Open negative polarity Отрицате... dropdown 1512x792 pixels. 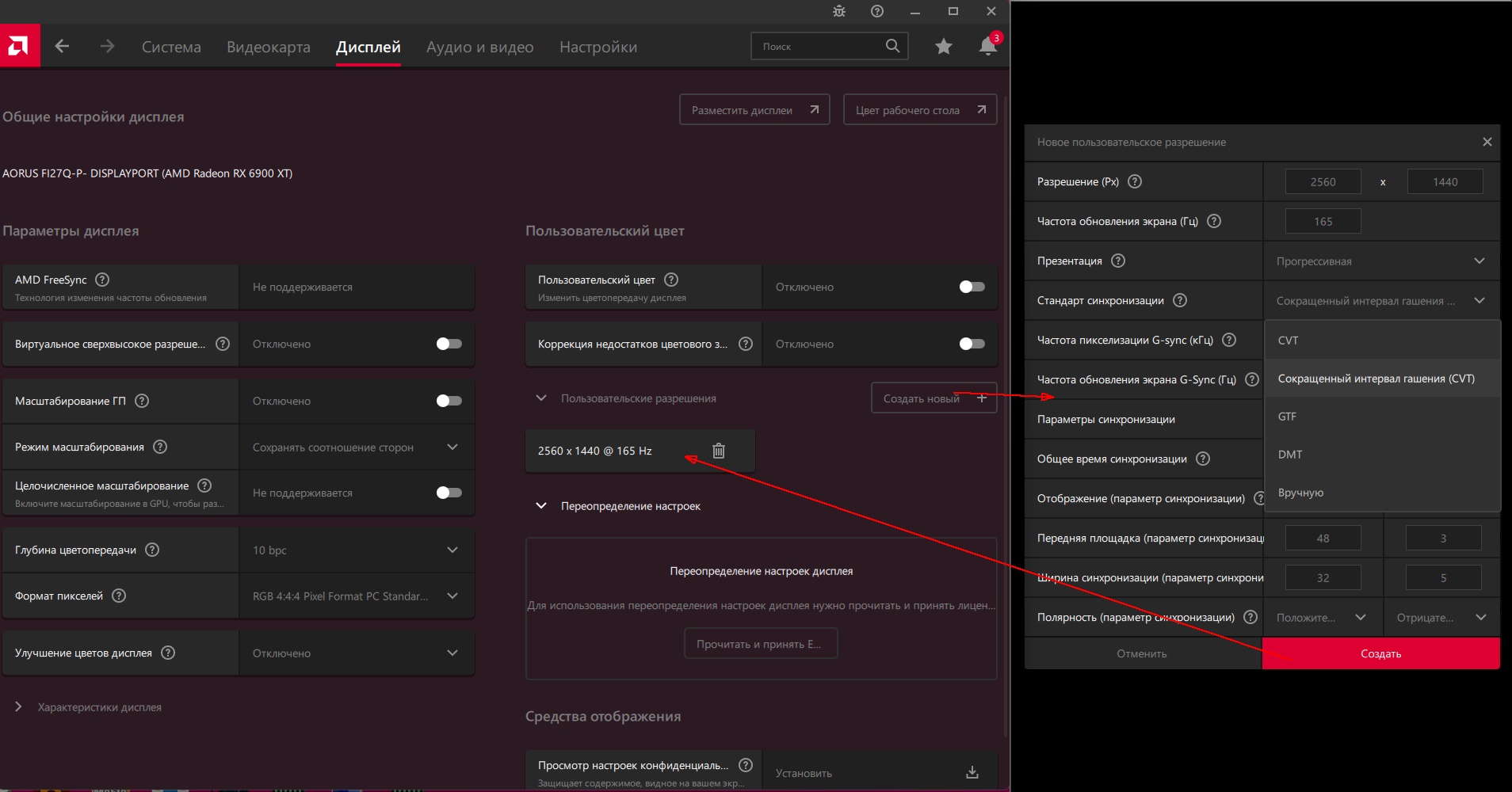pos(1441,618)
